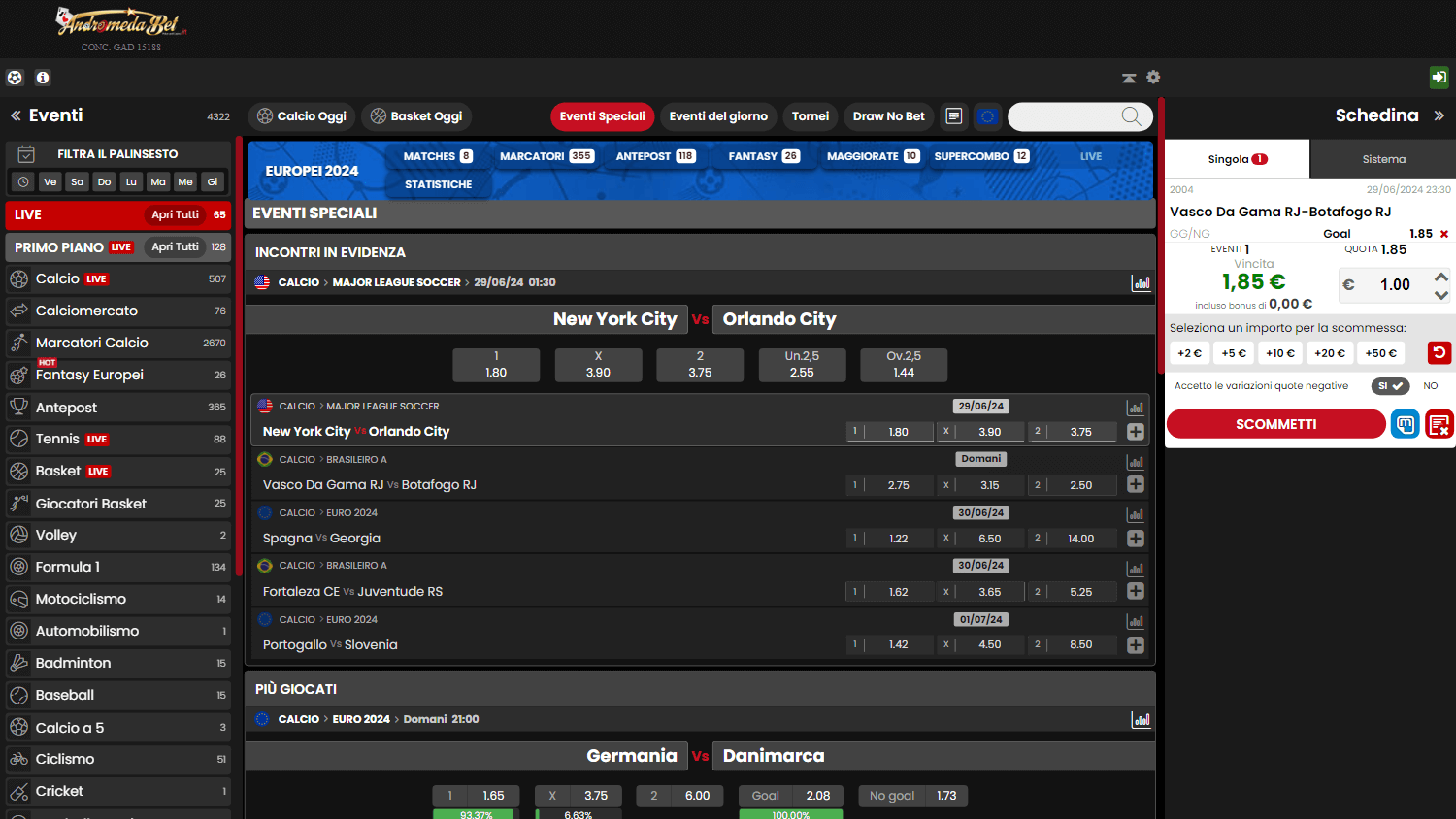This screenshot has width=1456, height=819.
Task: Select Formula 1 category
Action: [x=118, y=568]
